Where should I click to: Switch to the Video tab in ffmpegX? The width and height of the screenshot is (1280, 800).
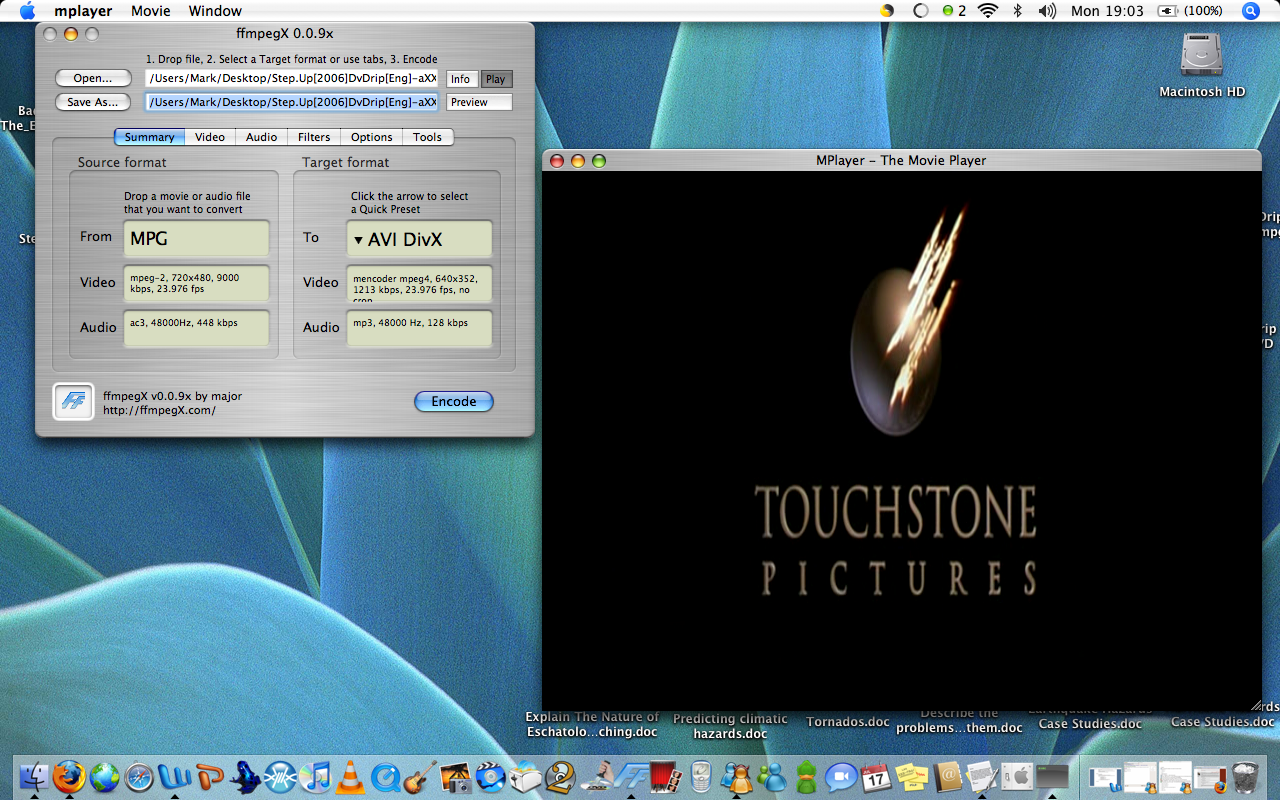click(210, 137)
